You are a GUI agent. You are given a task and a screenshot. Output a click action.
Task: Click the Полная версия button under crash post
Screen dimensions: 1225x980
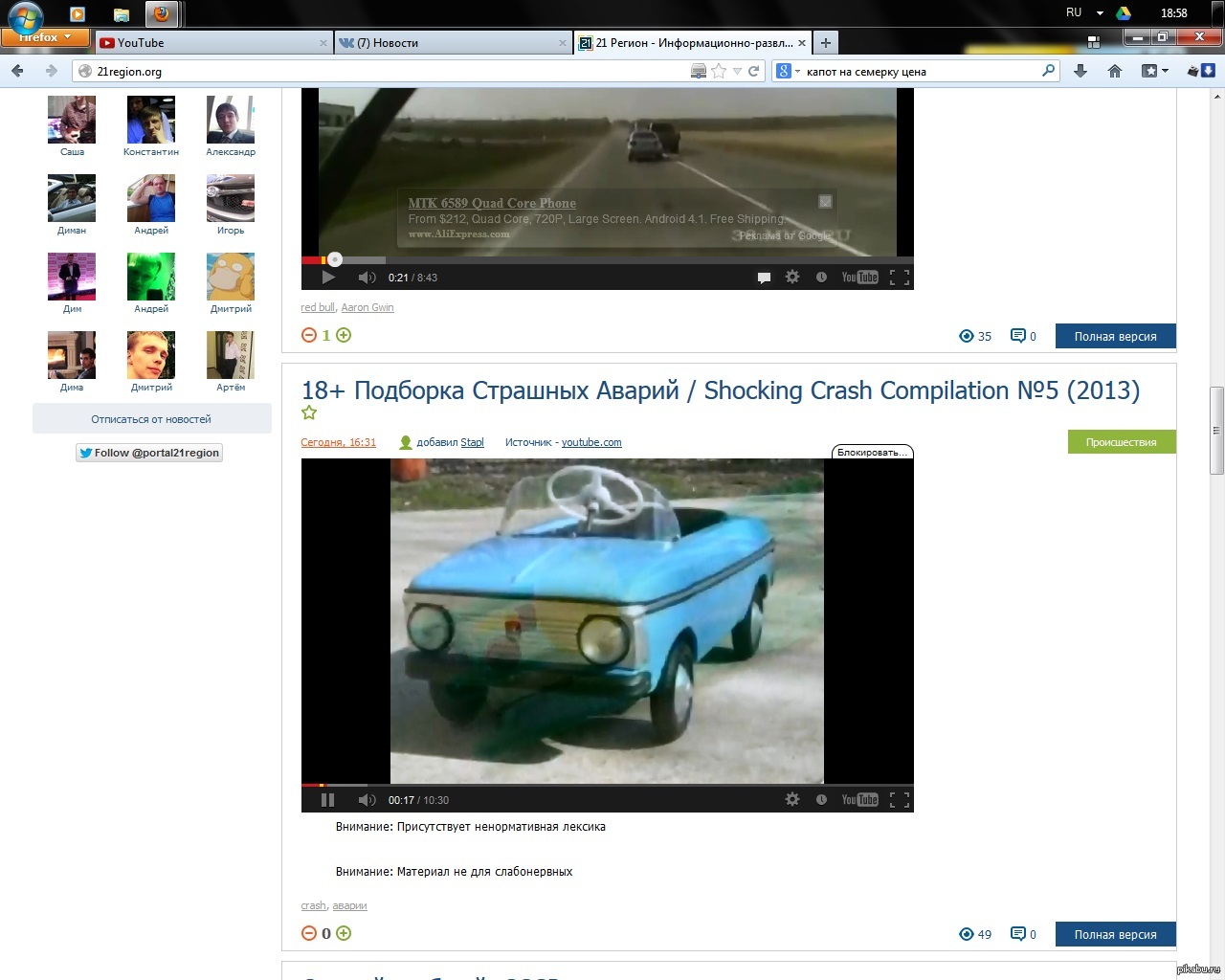point(1115,934)
